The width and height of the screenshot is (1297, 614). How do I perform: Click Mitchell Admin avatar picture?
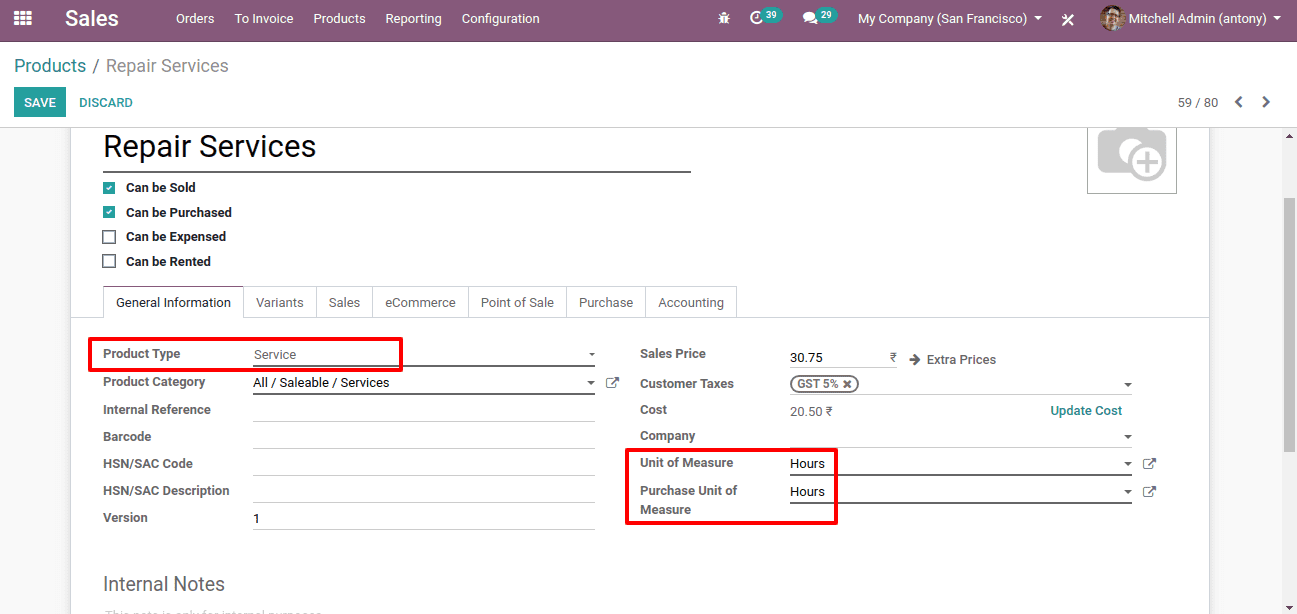coord(1112,18)
